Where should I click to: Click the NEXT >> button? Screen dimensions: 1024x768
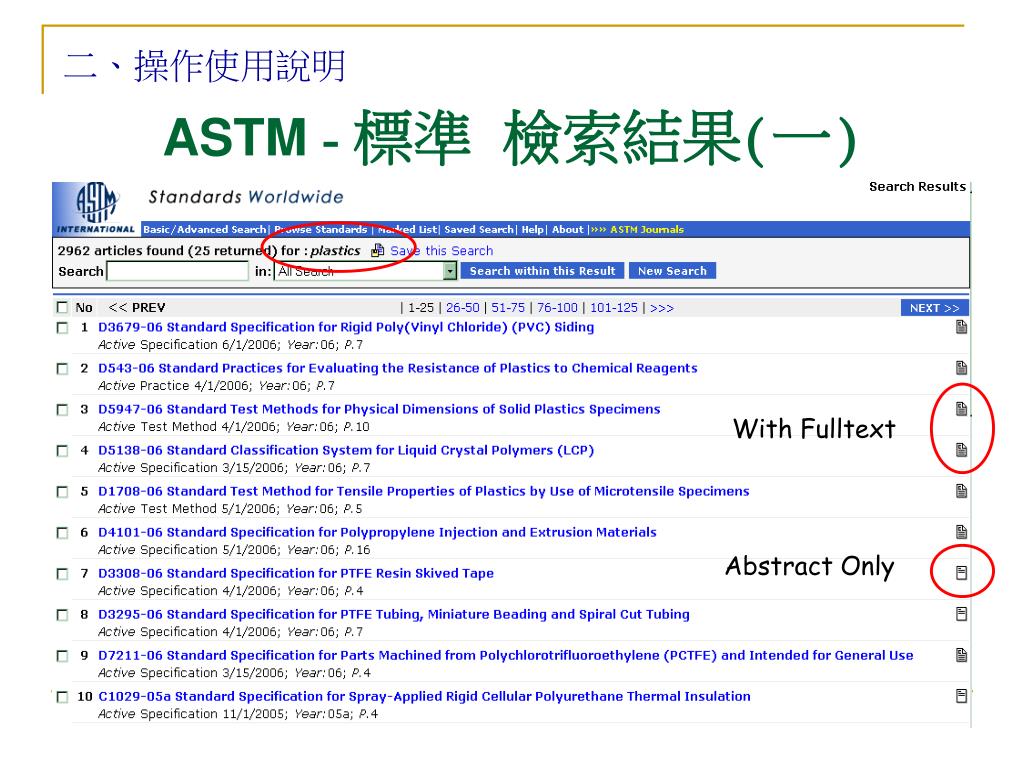point(934,308)
